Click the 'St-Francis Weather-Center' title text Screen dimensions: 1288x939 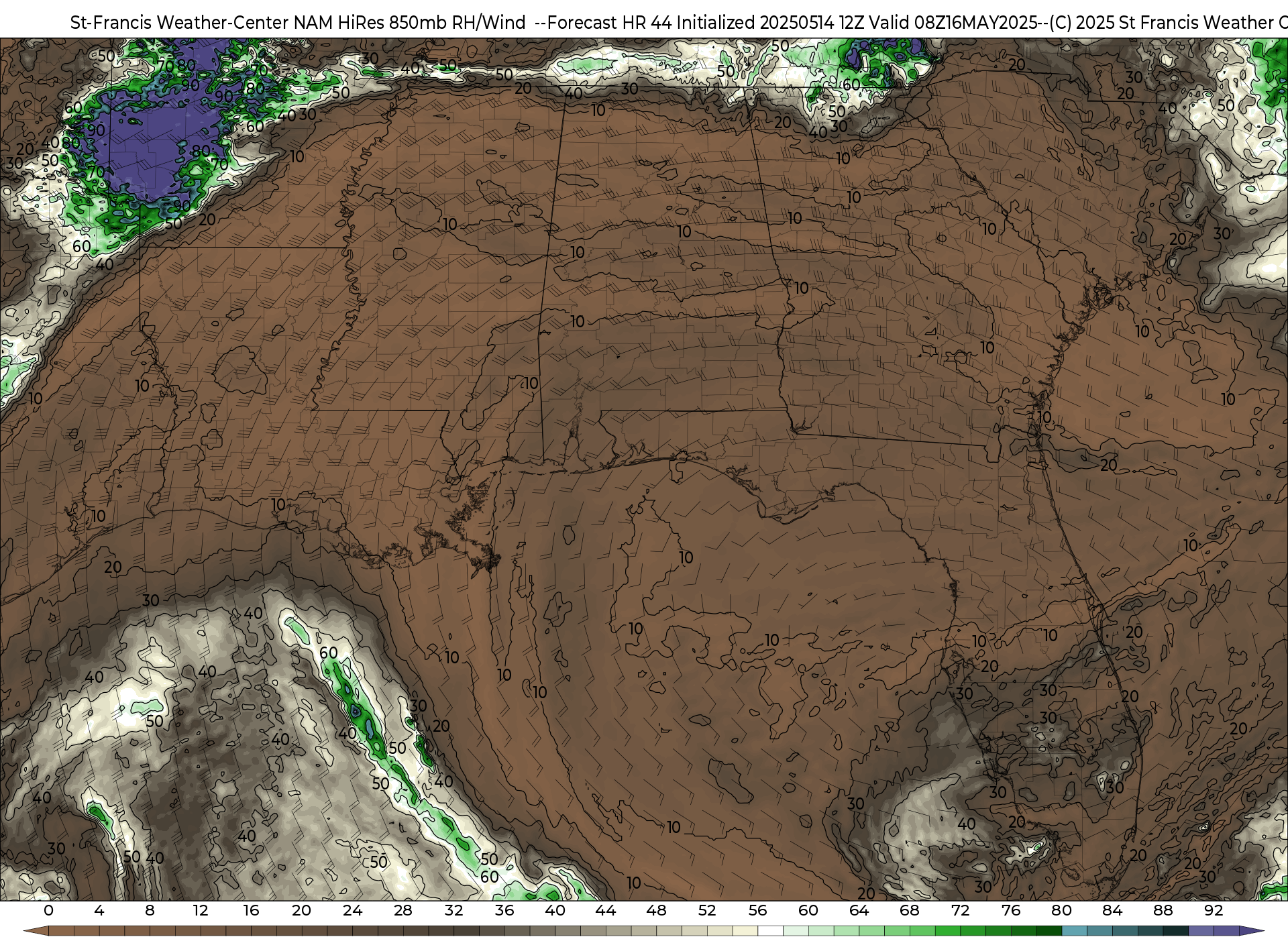tap(180, 22)
